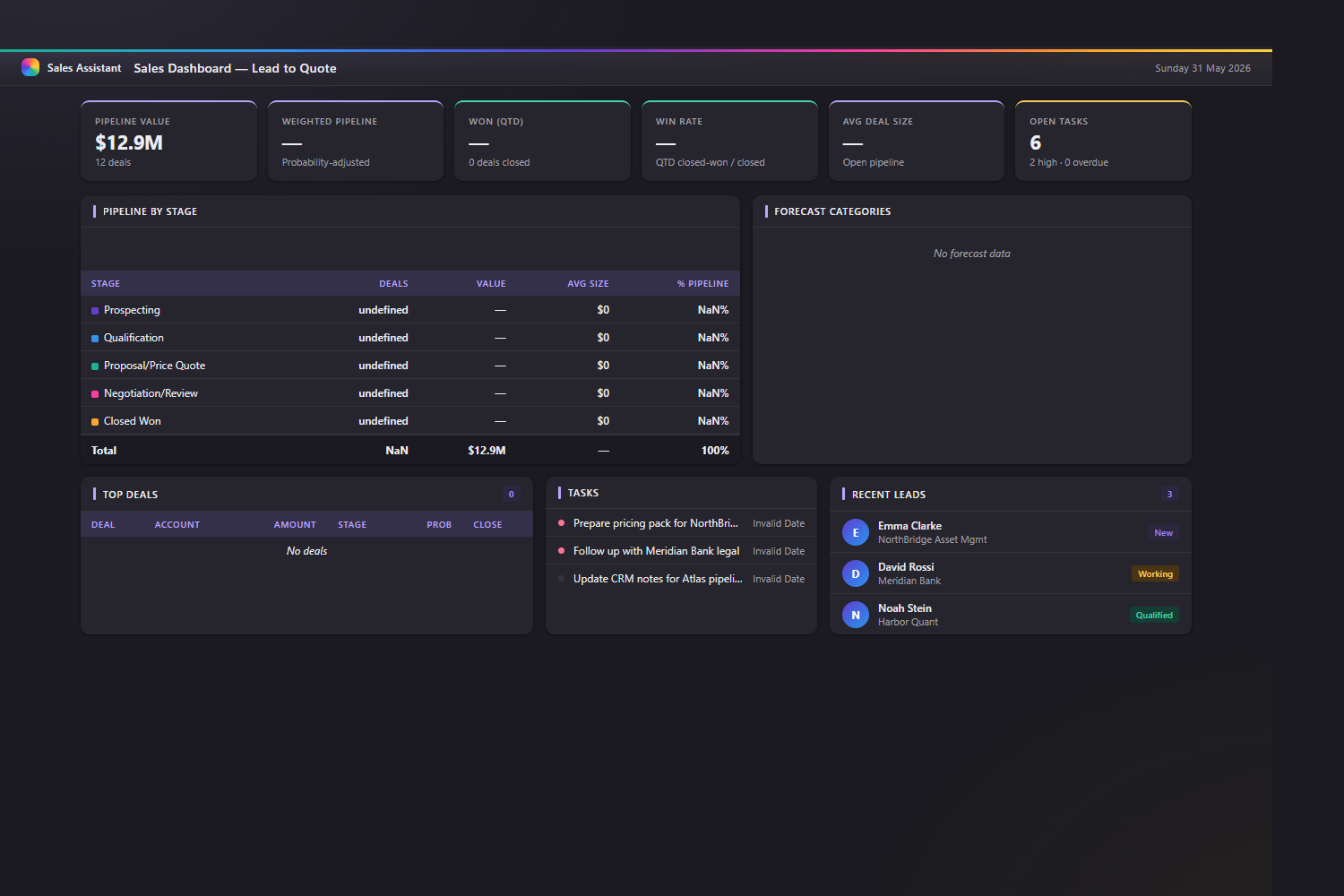Select the Qualification stage row label
This screenshot has height=896, width=1344.
pos(134,338)
